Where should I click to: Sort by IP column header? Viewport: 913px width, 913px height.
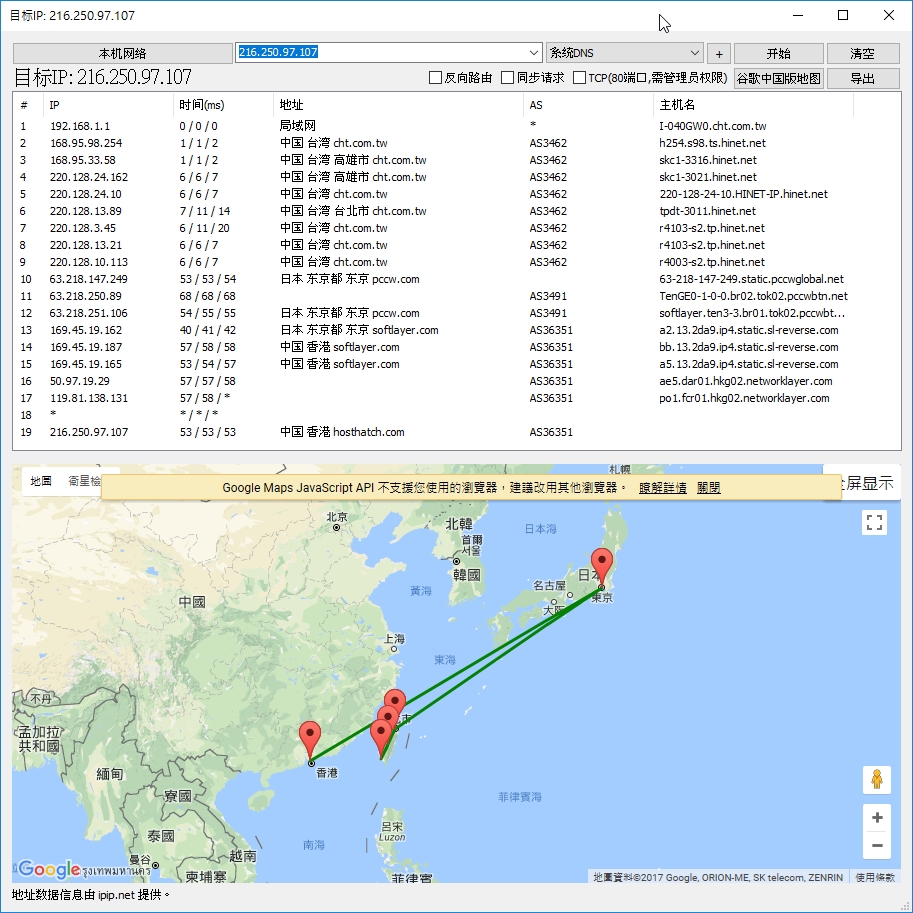coord(108,105)
